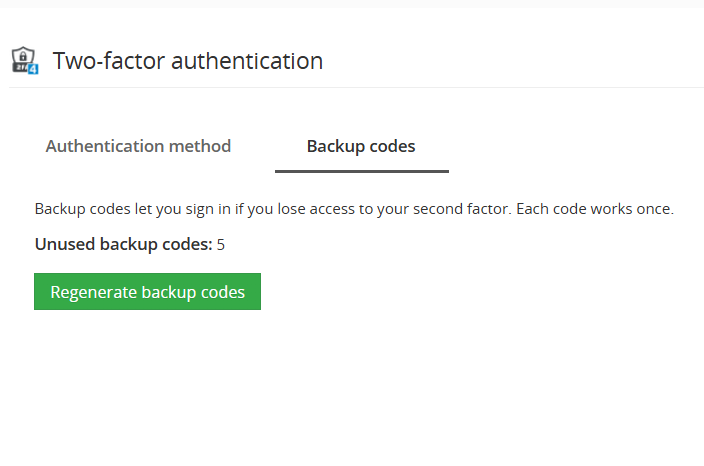Click the Two-factor authentication page heading

point(188,61)
